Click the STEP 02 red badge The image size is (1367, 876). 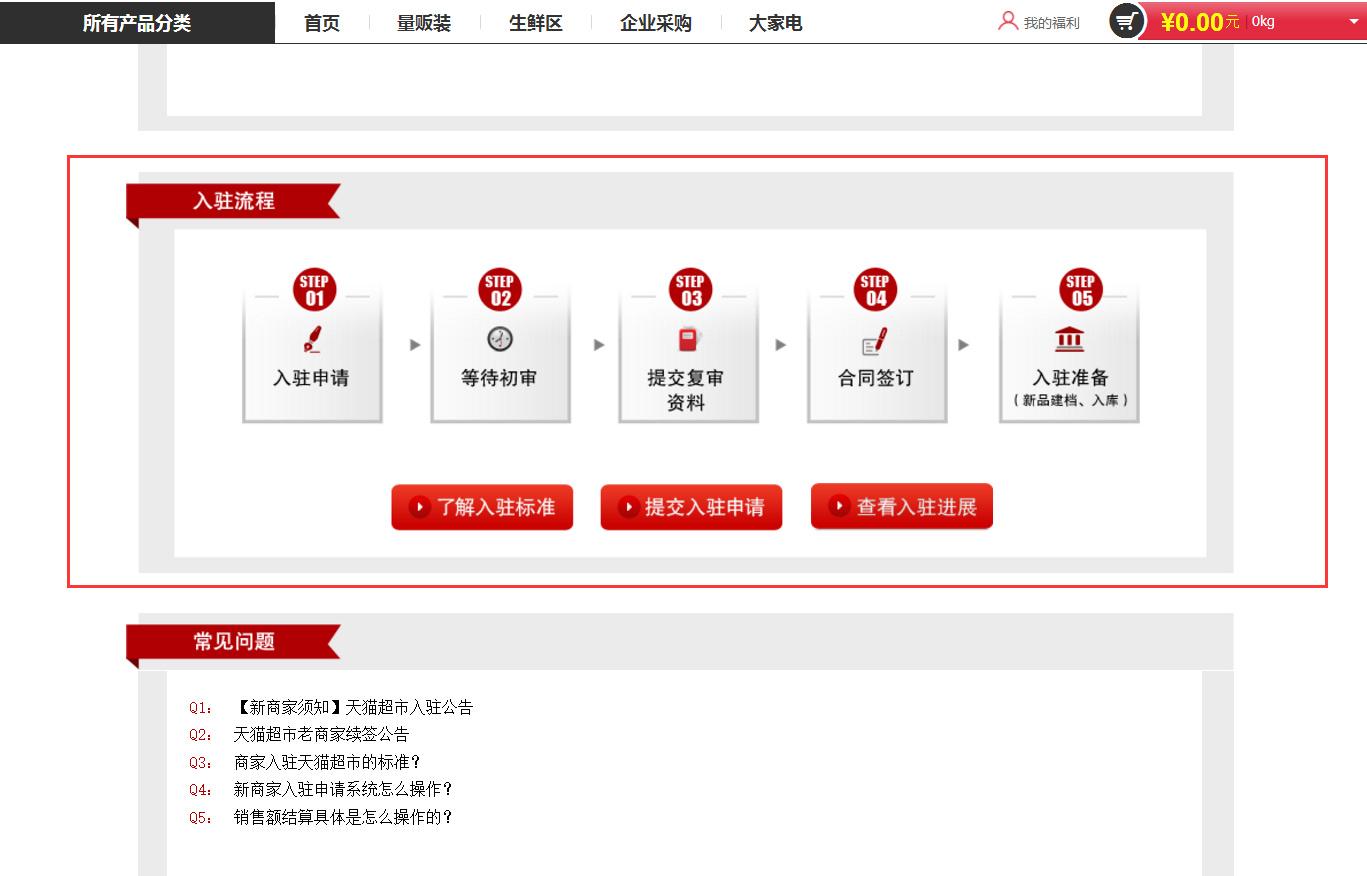coord(500,290)
